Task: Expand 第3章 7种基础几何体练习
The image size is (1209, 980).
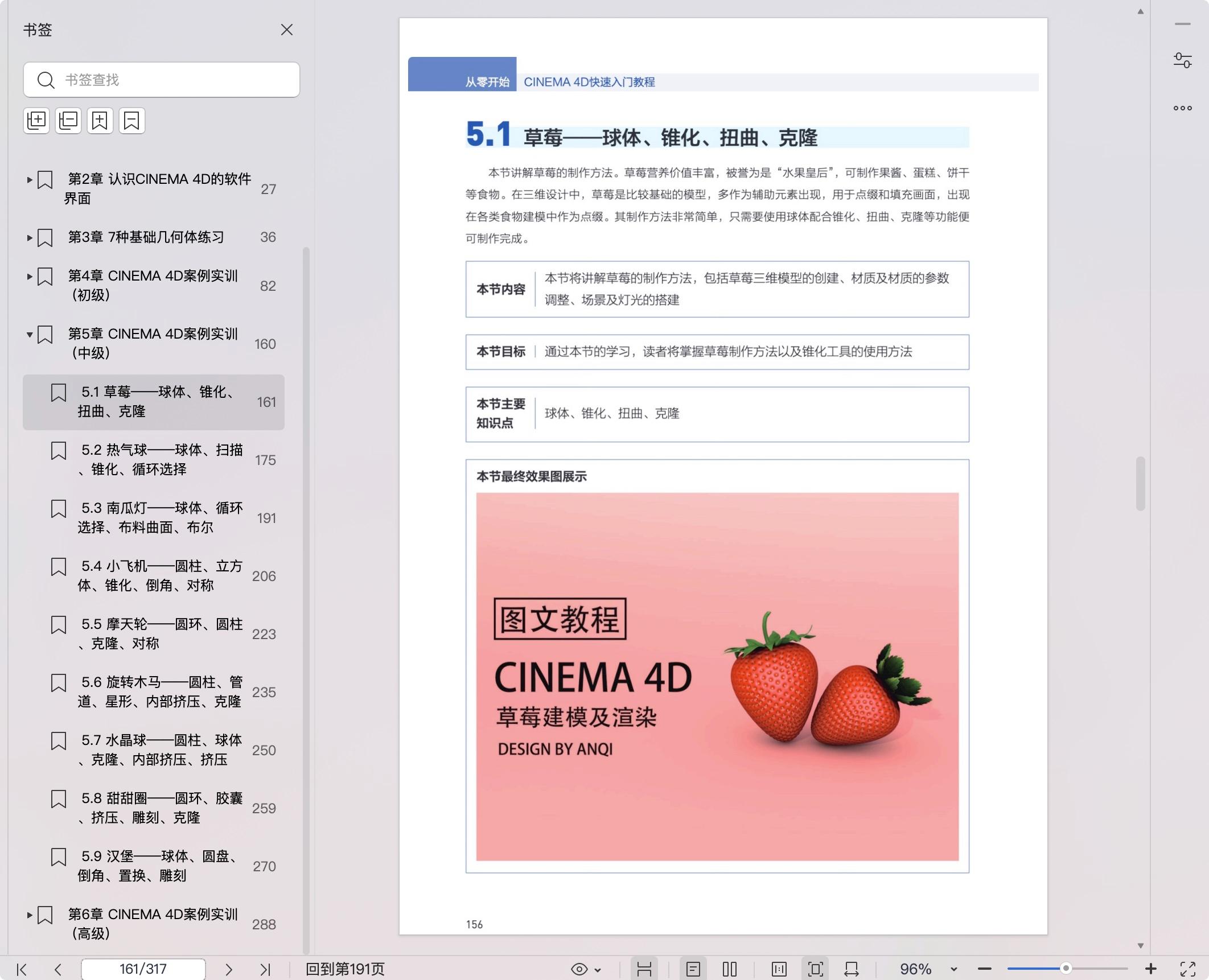Action: (x=29, y=238)
